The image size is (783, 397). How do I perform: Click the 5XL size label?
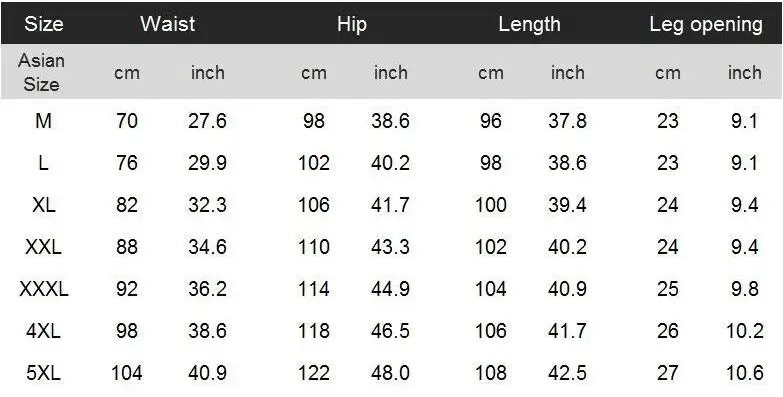[43, 373]
